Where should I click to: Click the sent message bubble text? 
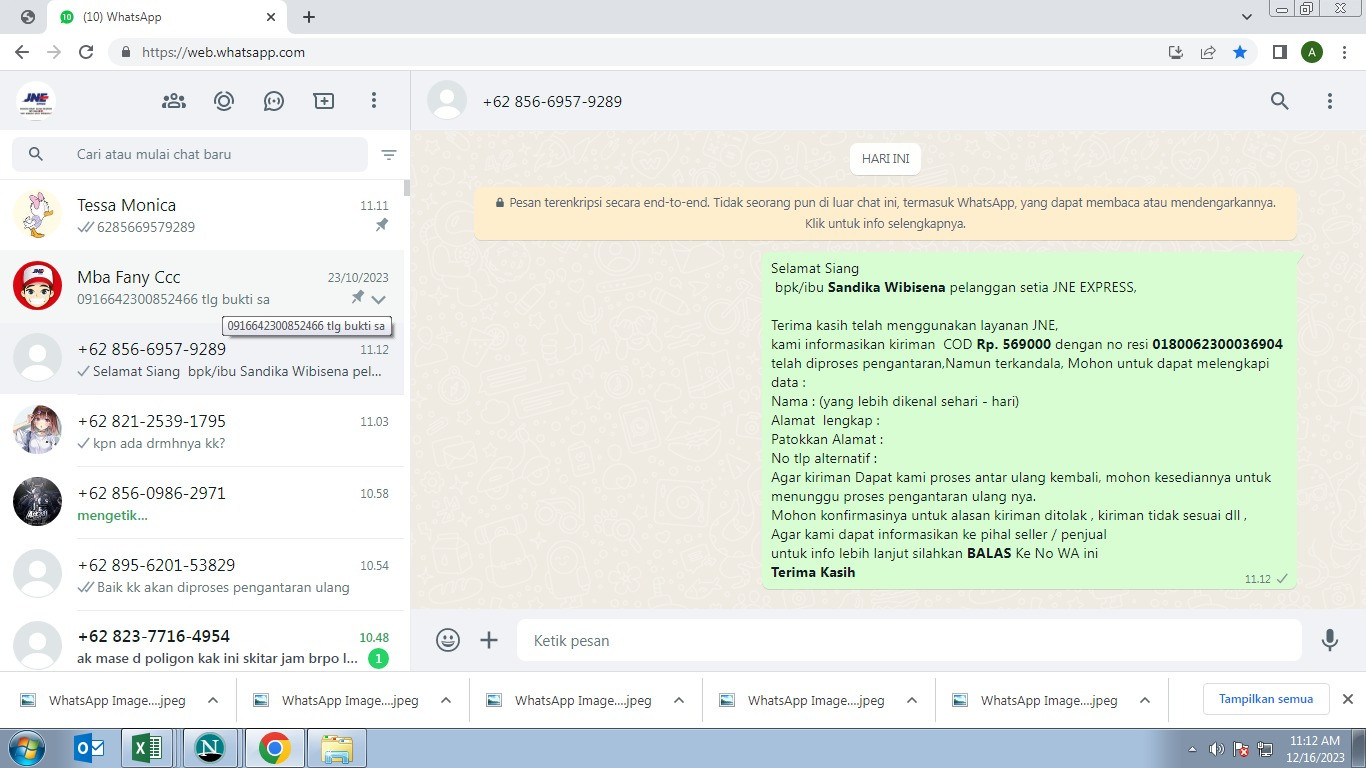pos(1029,420)
